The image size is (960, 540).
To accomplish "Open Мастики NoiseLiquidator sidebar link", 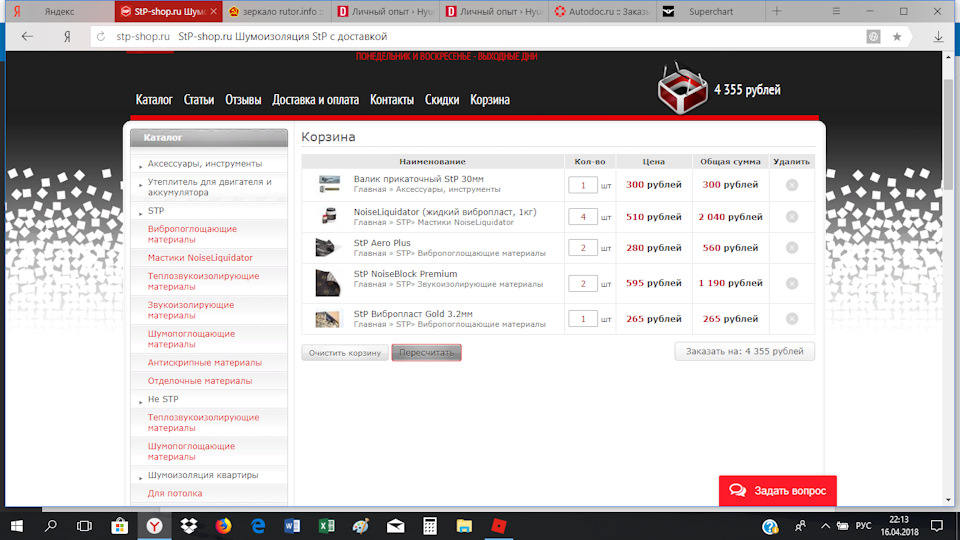I will 200,258.
